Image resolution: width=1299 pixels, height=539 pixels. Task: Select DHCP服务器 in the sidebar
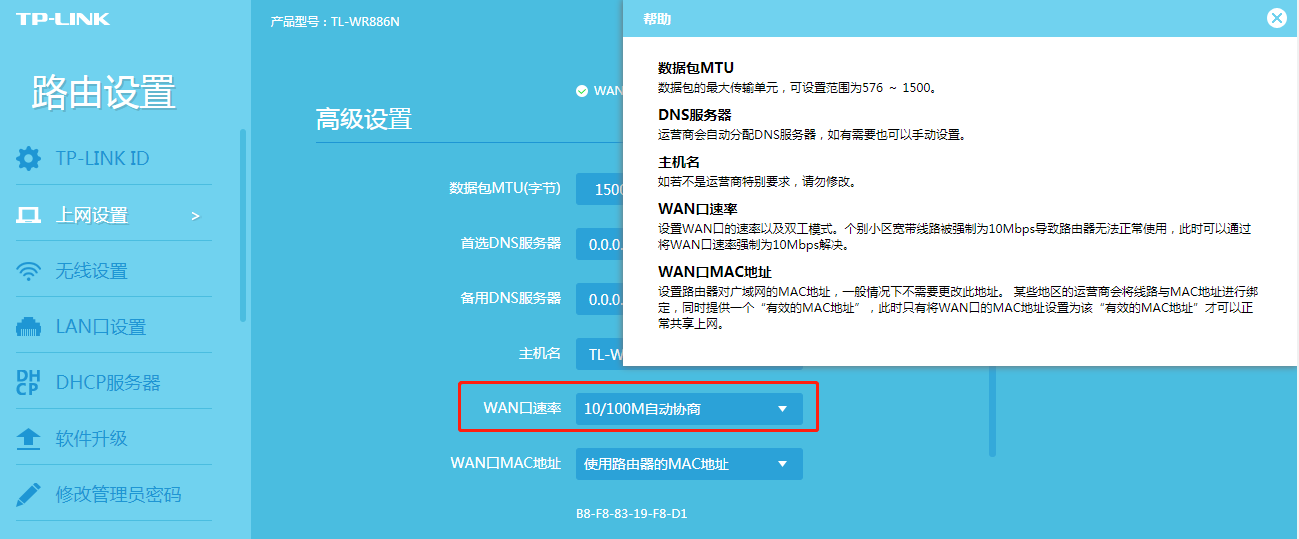108,383
